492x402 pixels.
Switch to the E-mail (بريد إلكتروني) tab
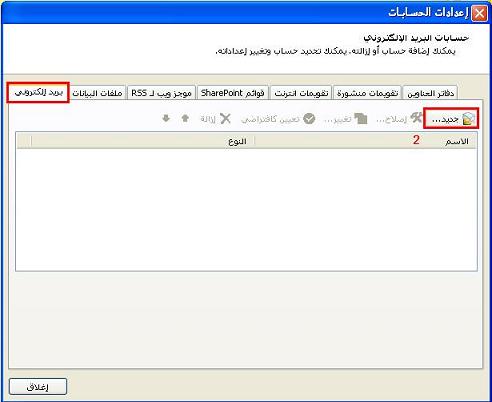pos(38,92)
